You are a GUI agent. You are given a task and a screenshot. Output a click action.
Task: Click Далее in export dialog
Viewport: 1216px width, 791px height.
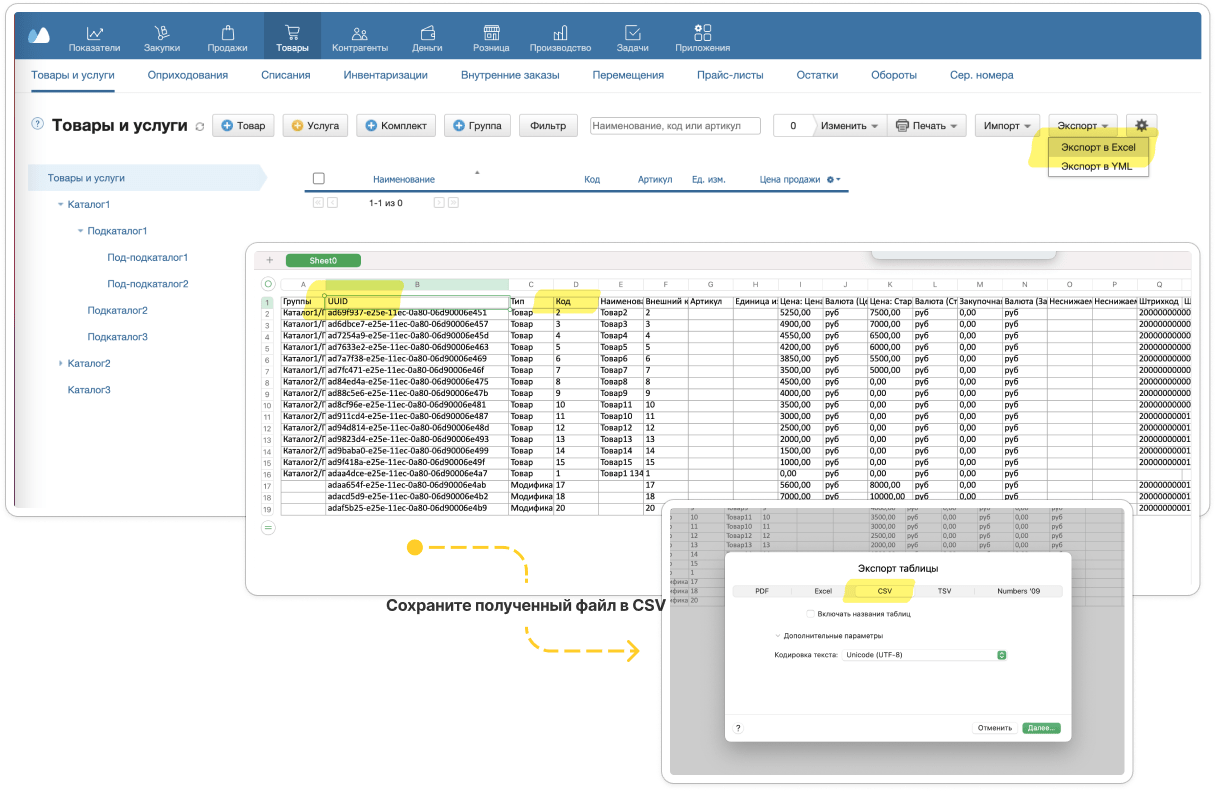(x=1042, y=728)
